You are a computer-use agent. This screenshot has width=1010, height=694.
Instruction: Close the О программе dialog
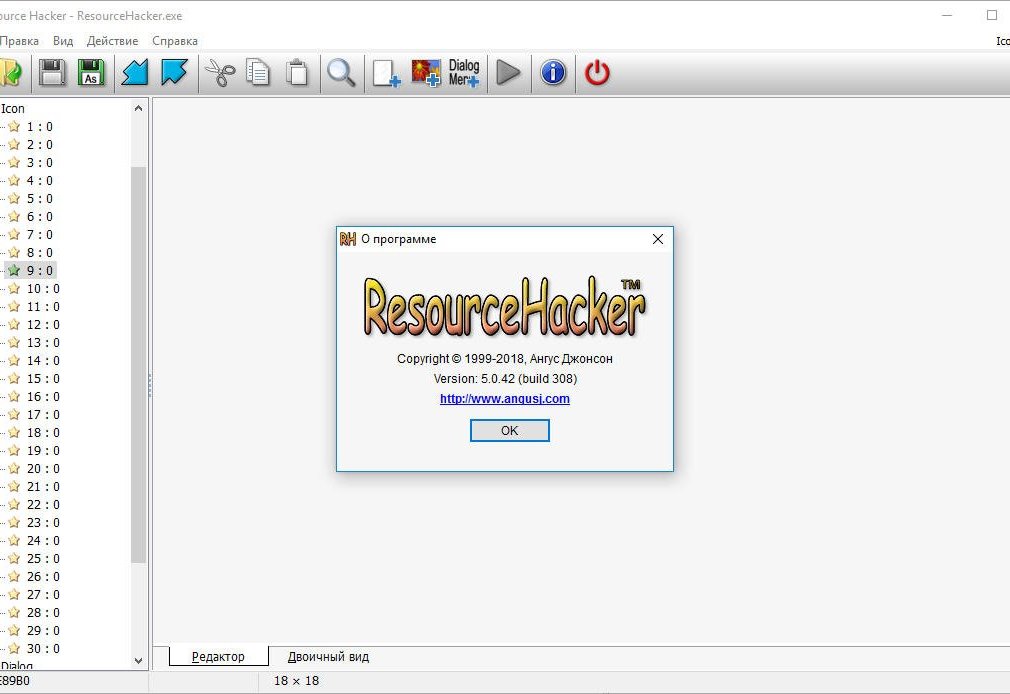click(658, 239)
